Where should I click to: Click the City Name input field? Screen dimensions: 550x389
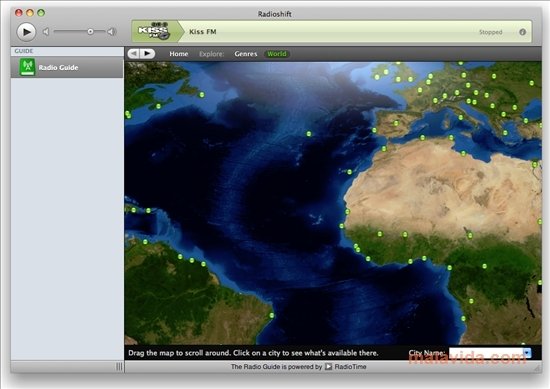[x=486, y=353]
